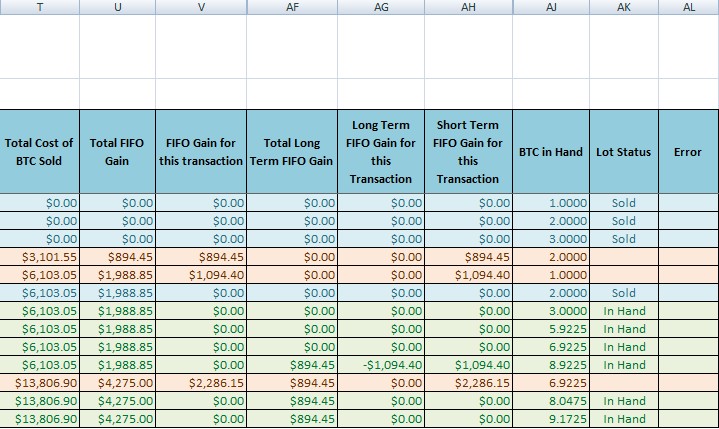Click the 'BTC in Hand' heading cell
Screen dimensions: 719x429
click(x=551, y=152)
